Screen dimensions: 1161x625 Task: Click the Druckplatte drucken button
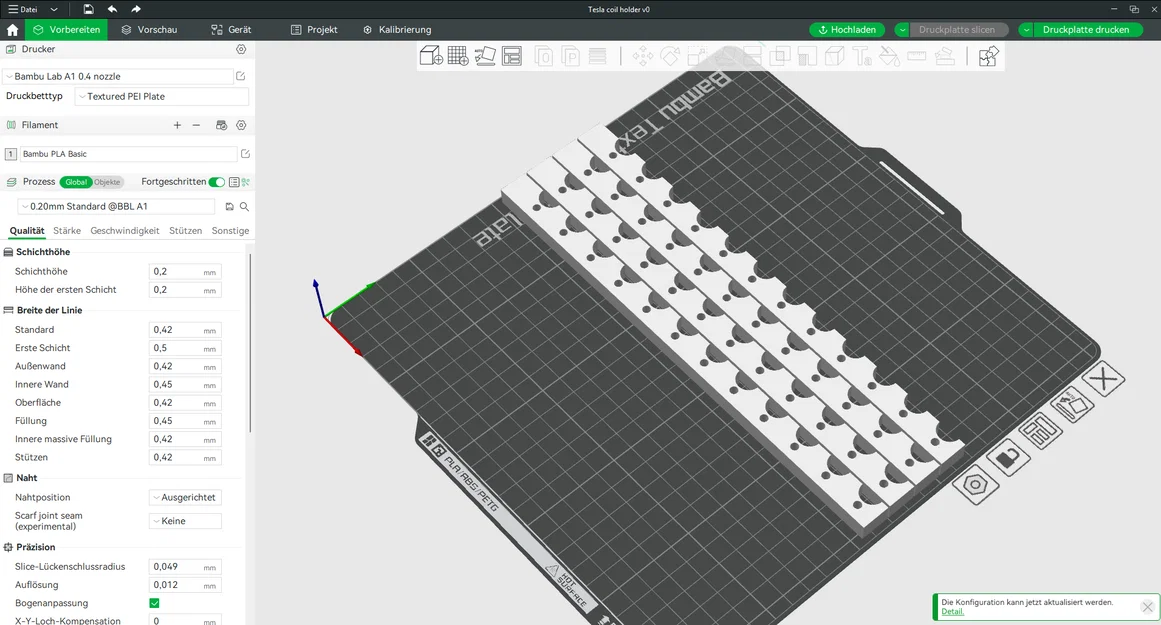(1085, 30)
